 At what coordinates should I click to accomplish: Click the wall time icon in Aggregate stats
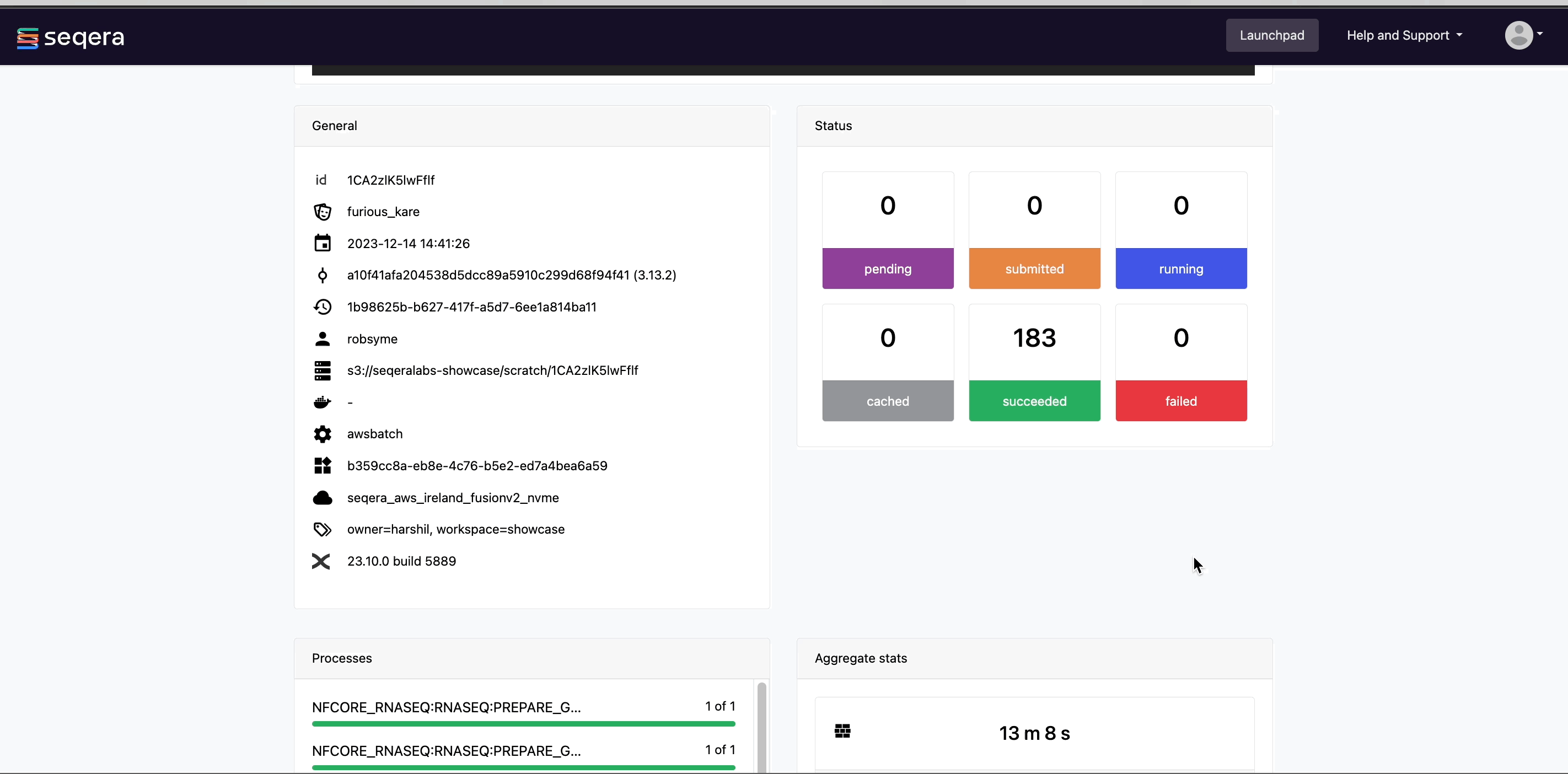842,731
